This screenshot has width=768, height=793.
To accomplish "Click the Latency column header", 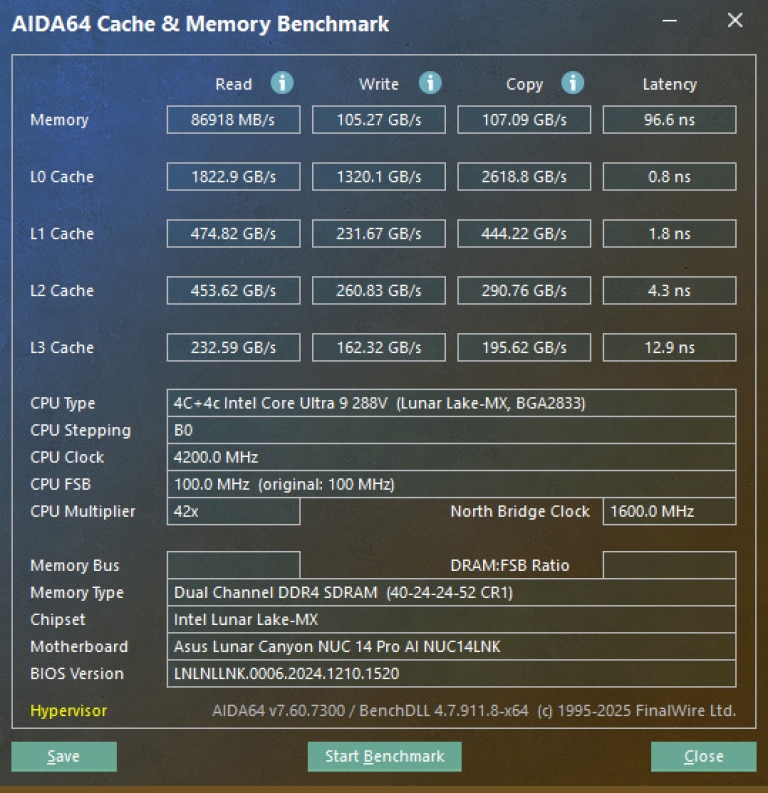I will point(669,84).
